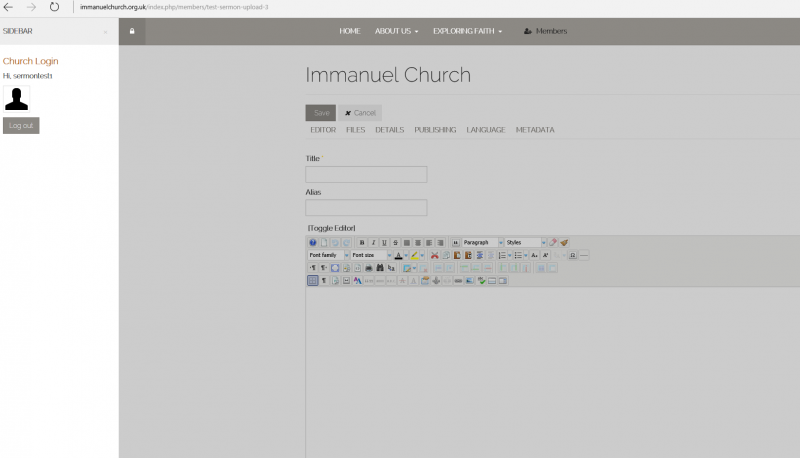Click the cut scissors icon
Screen dimensions: 800x458
(x=435, y=255)
